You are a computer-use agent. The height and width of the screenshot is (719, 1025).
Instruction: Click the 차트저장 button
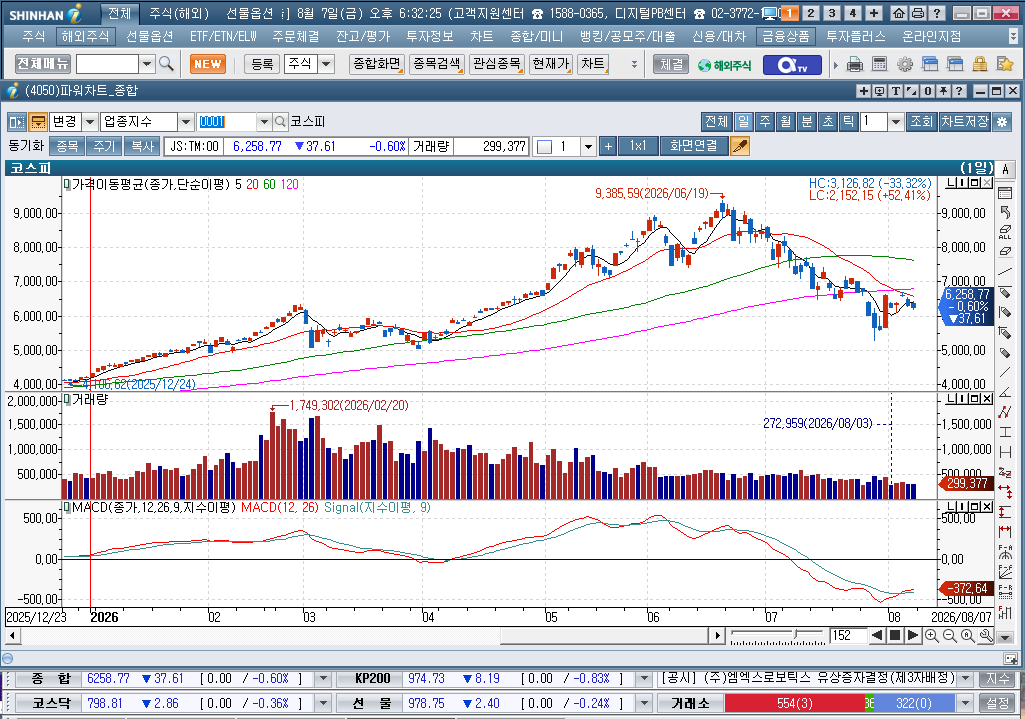pos(966,122)
